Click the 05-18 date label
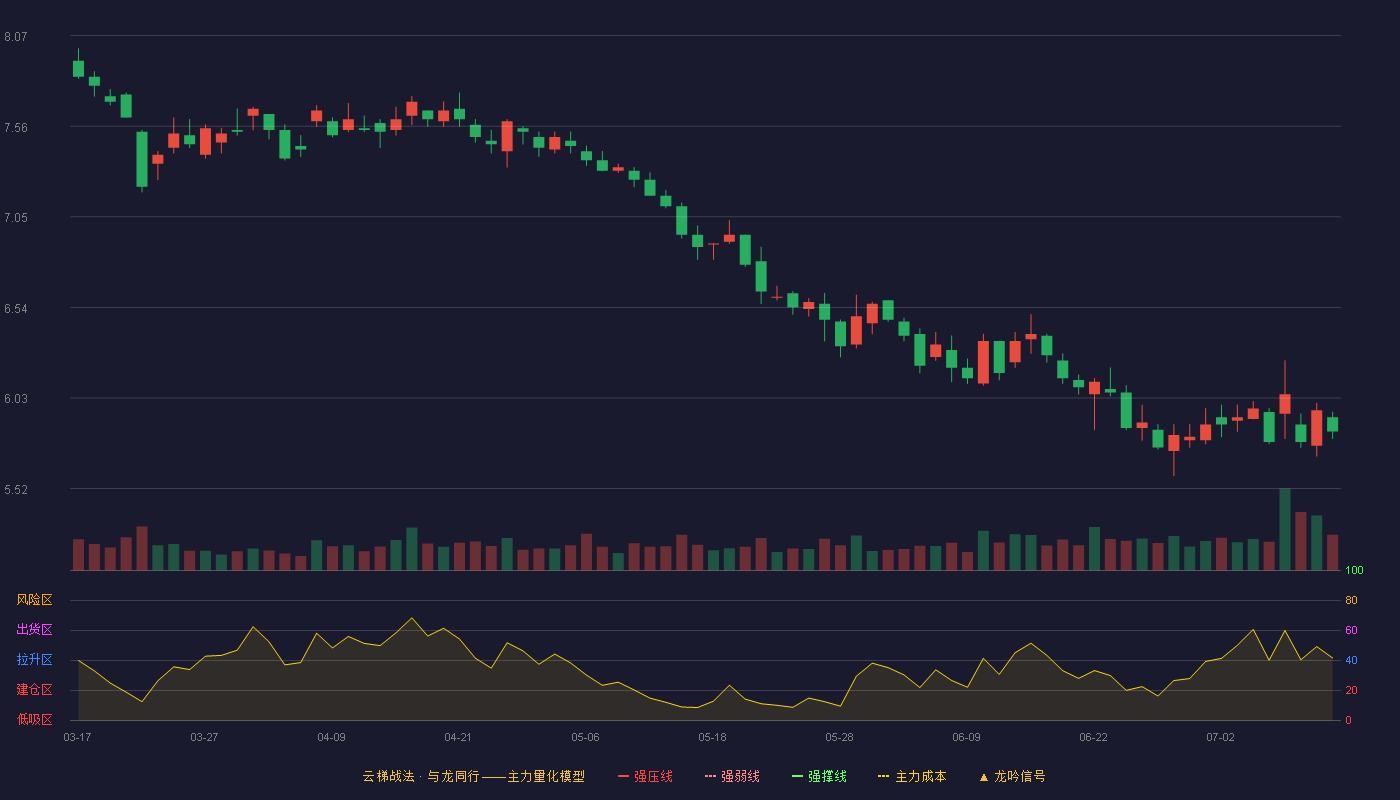Screen dimensions: 1400x800 pyautogui.click(x=712, y=737)
